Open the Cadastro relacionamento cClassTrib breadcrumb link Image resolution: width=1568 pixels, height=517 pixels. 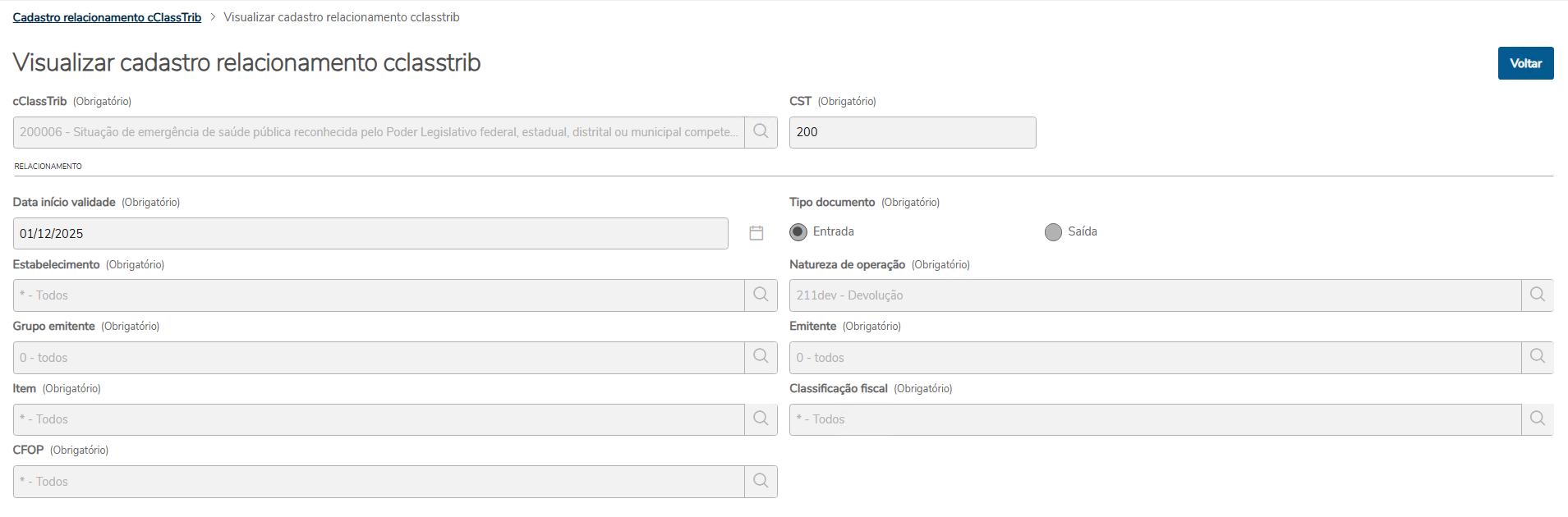click(107, 17)
